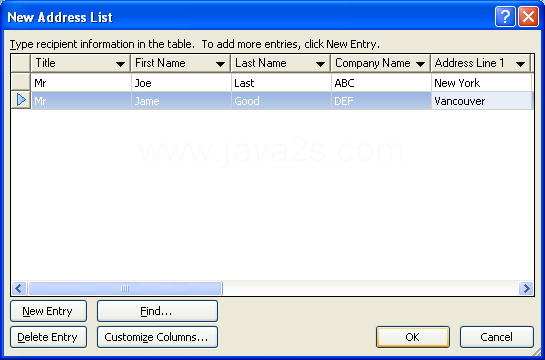Click the Delete Entry button
Viewport: 545px width, 360px height.
click(49, 337)
